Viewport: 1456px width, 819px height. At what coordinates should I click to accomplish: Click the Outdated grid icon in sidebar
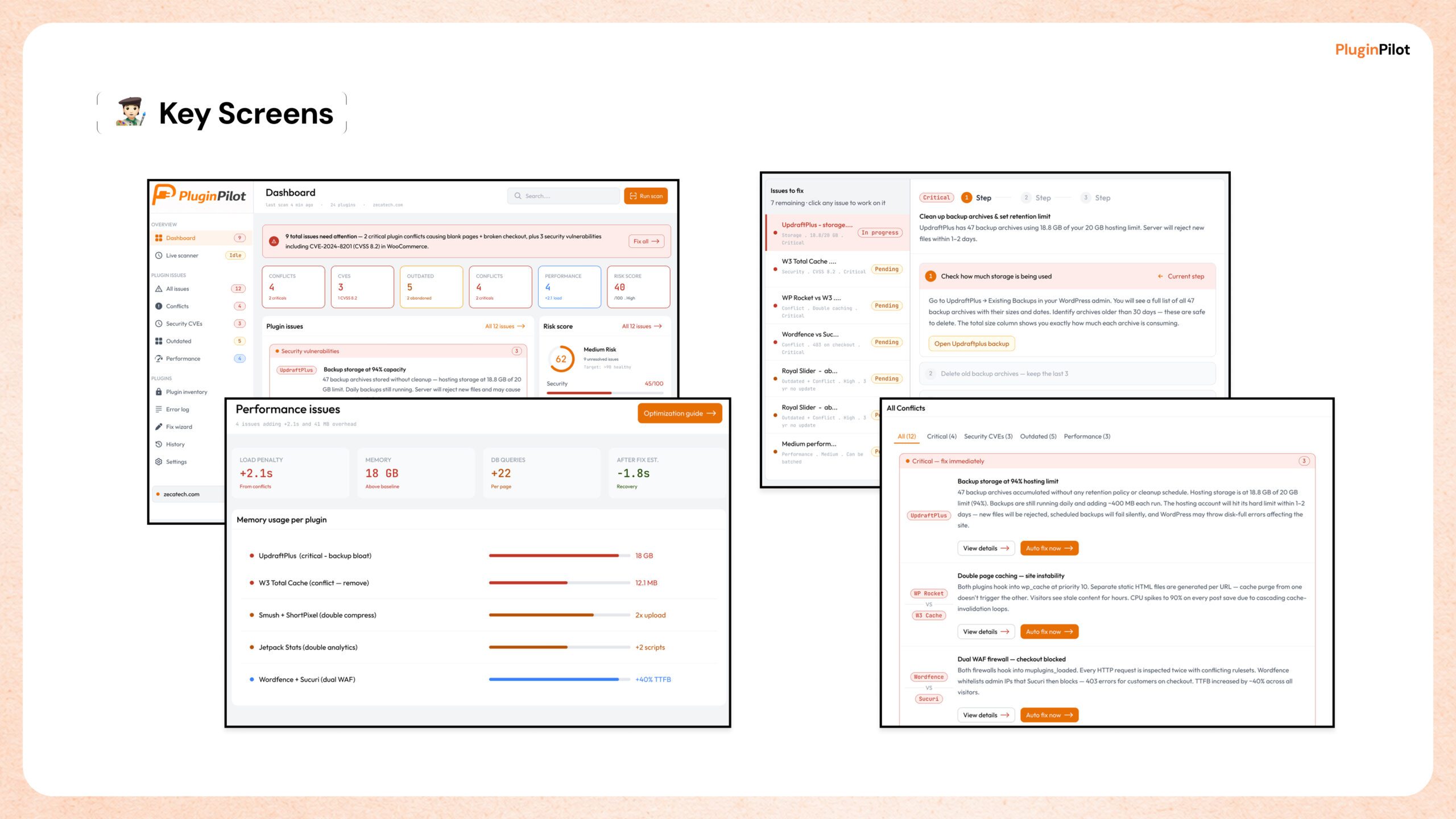(x=159, y=341)
